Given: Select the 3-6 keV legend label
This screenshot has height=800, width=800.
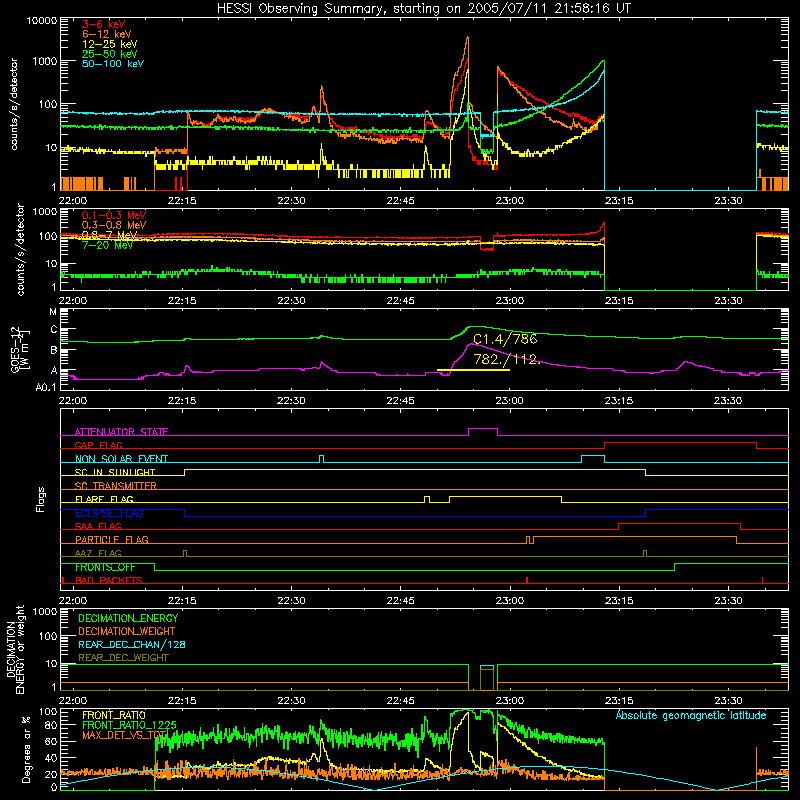Looking at the screenshot, I should [104, 24].
